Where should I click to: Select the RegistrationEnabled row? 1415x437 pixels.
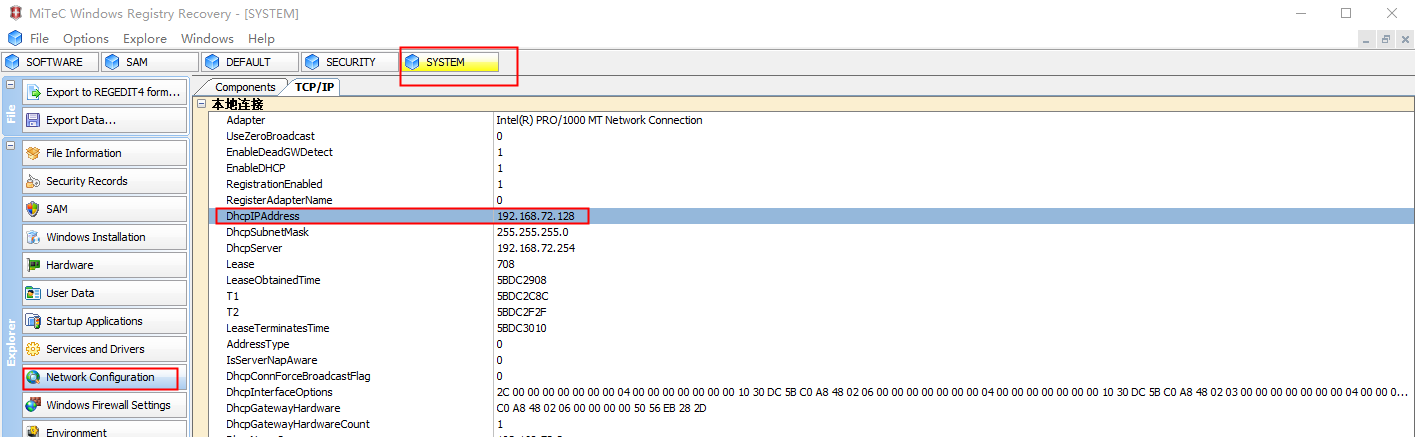pos(811,184)
